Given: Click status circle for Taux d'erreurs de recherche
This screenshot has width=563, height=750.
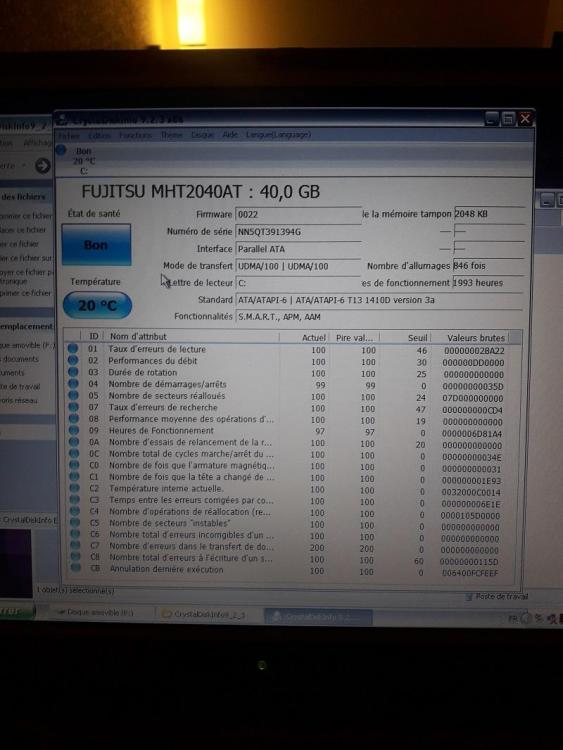Looking at the screenshot, I should 73,407.
